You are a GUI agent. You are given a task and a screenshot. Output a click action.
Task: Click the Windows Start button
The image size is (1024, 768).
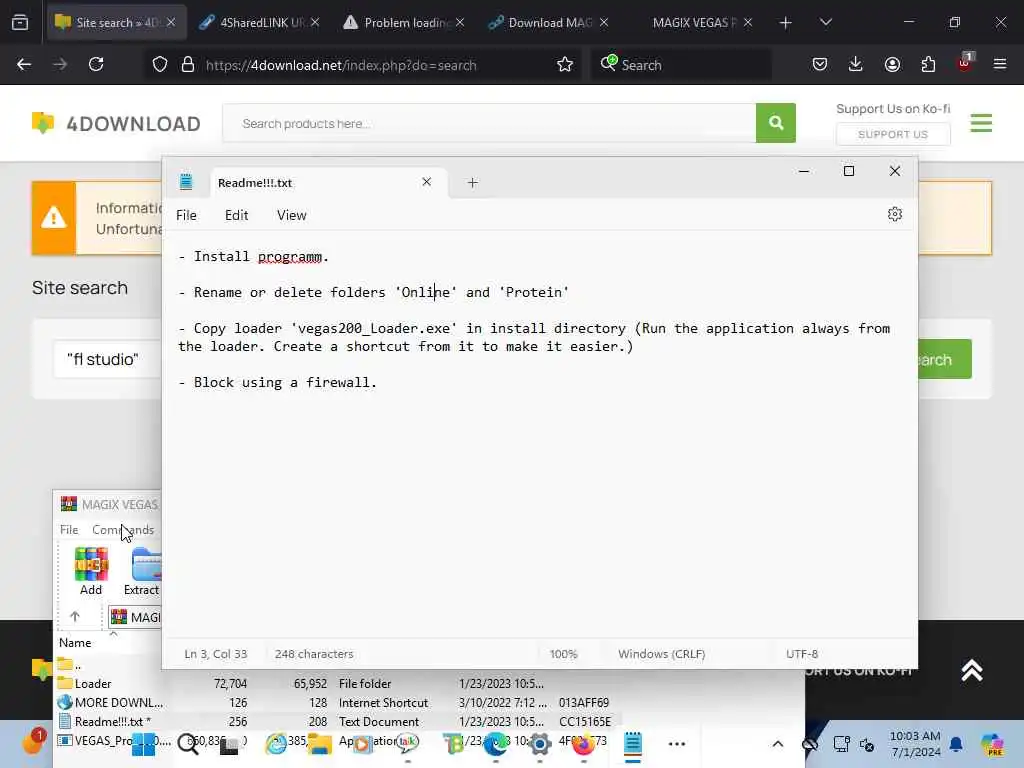tap(144, 744)
